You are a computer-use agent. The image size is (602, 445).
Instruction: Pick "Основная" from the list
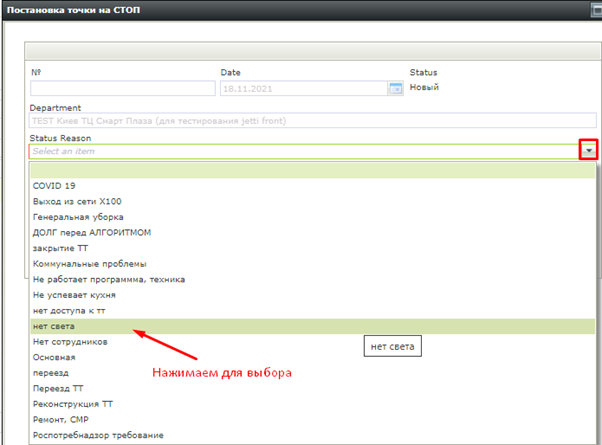click(313, 357)
